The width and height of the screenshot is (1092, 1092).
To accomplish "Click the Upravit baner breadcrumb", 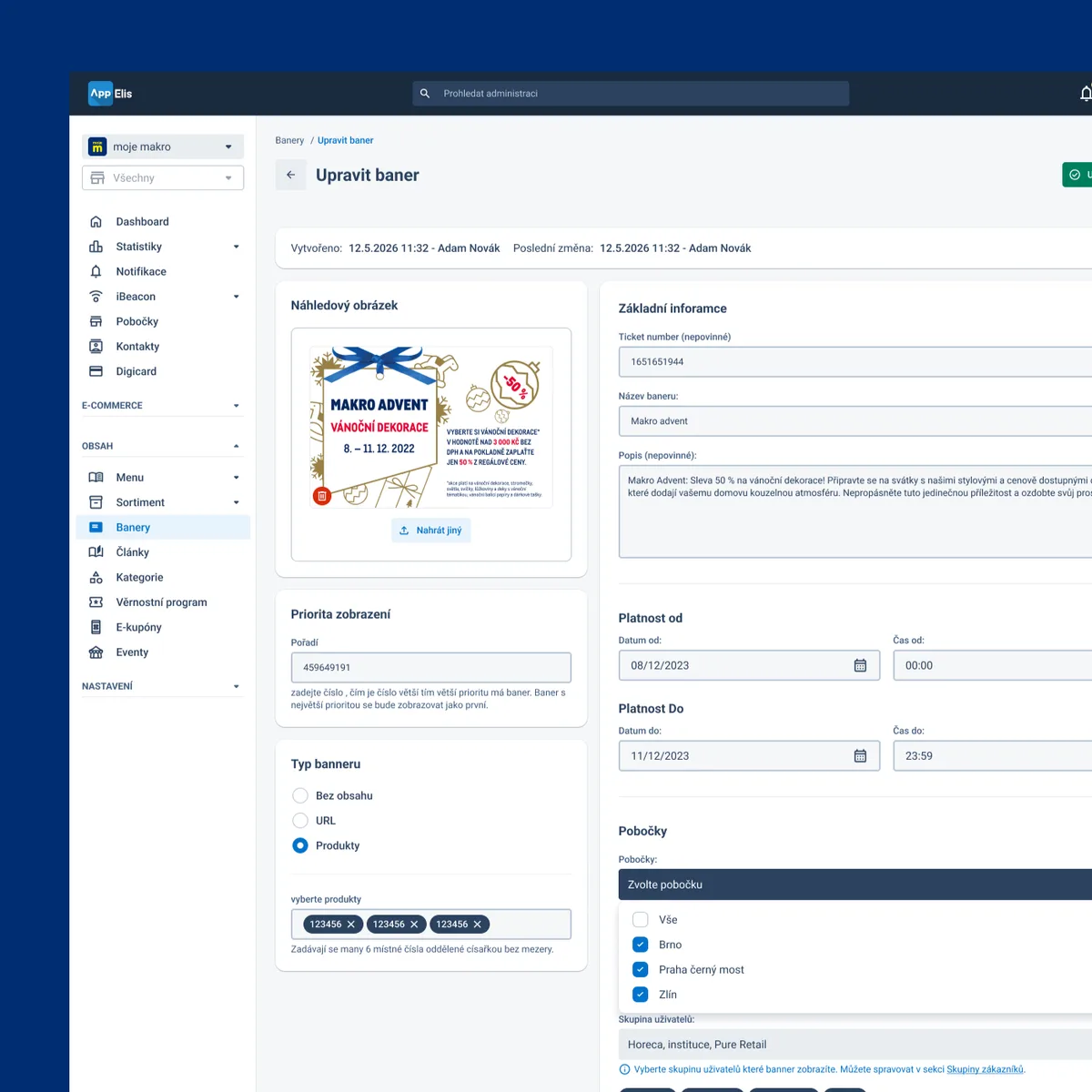I will point(345,140).
